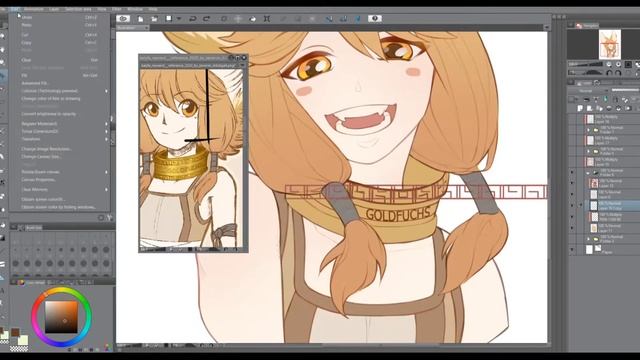Choose Clear in the Edit menu
This screenshot has width=640, height=360.
tap(59, 60)
